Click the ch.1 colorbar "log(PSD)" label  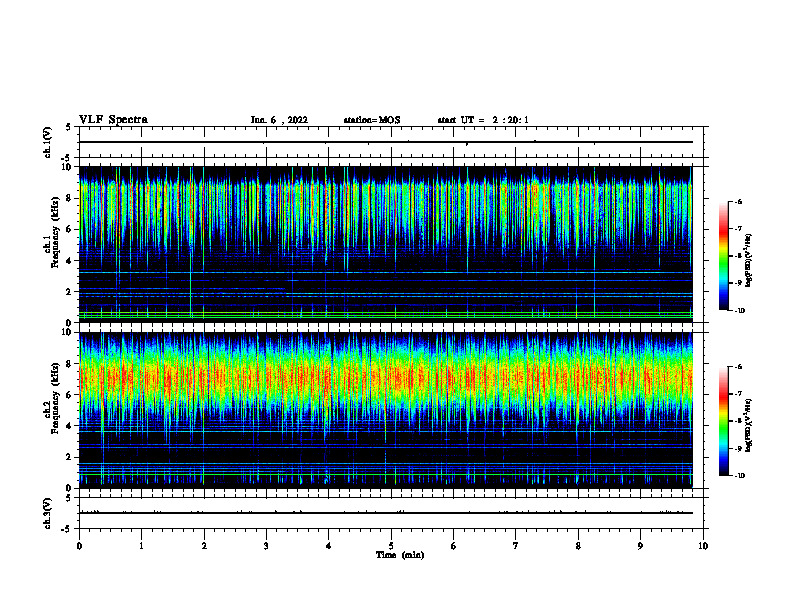(x=748, y=260)
